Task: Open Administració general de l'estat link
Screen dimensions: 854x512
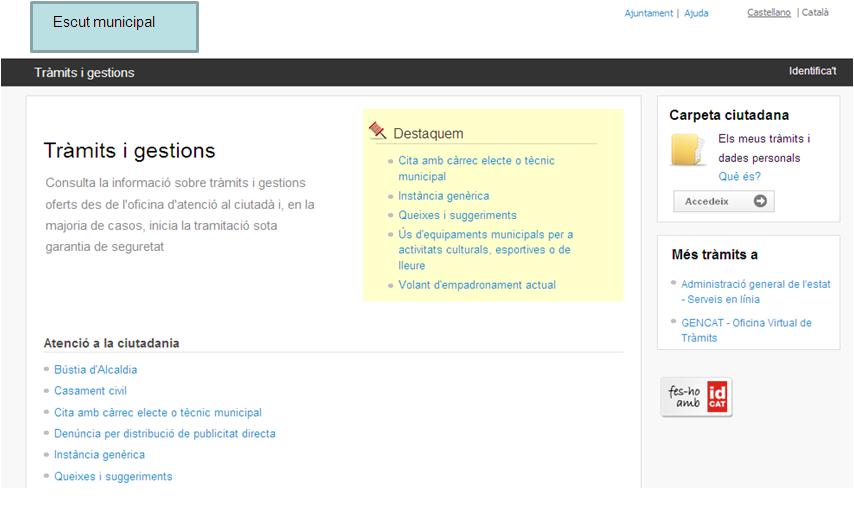Action: 755,291
